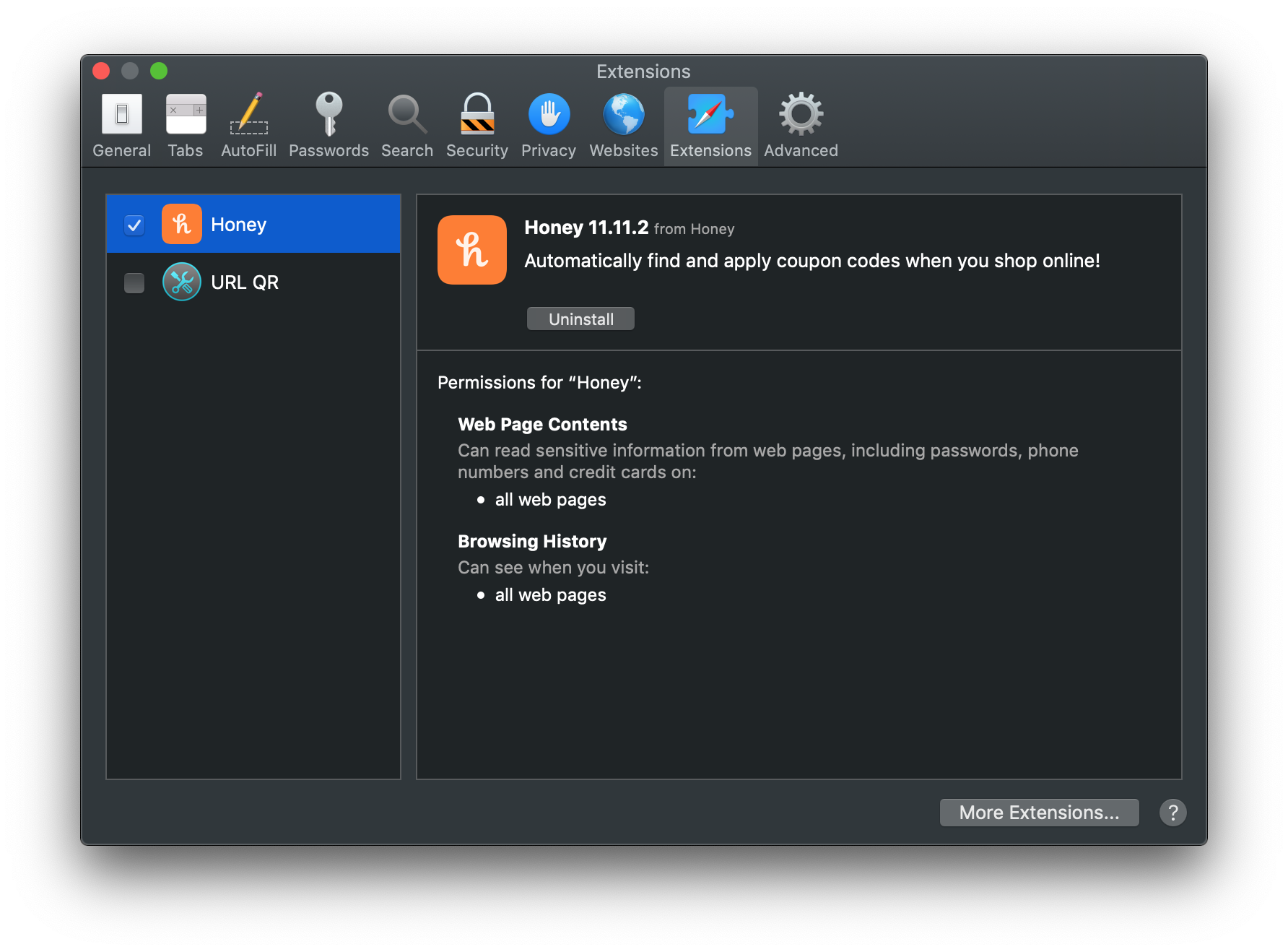Viewport: 1288px width, 952px height.
Task: Show Privacy hand icon preferences
Action: (x=549, y=126)
